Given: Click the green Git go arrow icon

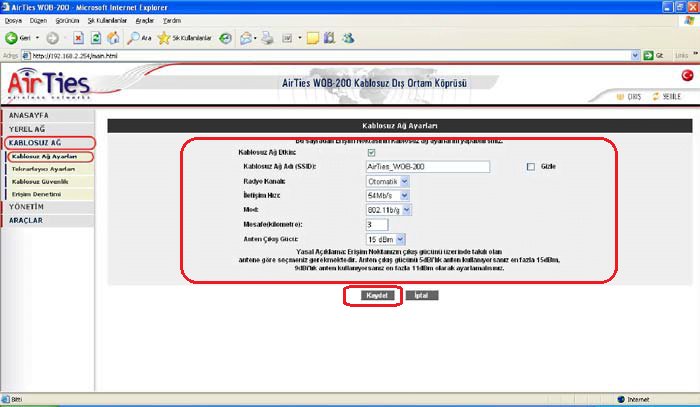Looking at the screenshot, I should (x=648, y=56).
